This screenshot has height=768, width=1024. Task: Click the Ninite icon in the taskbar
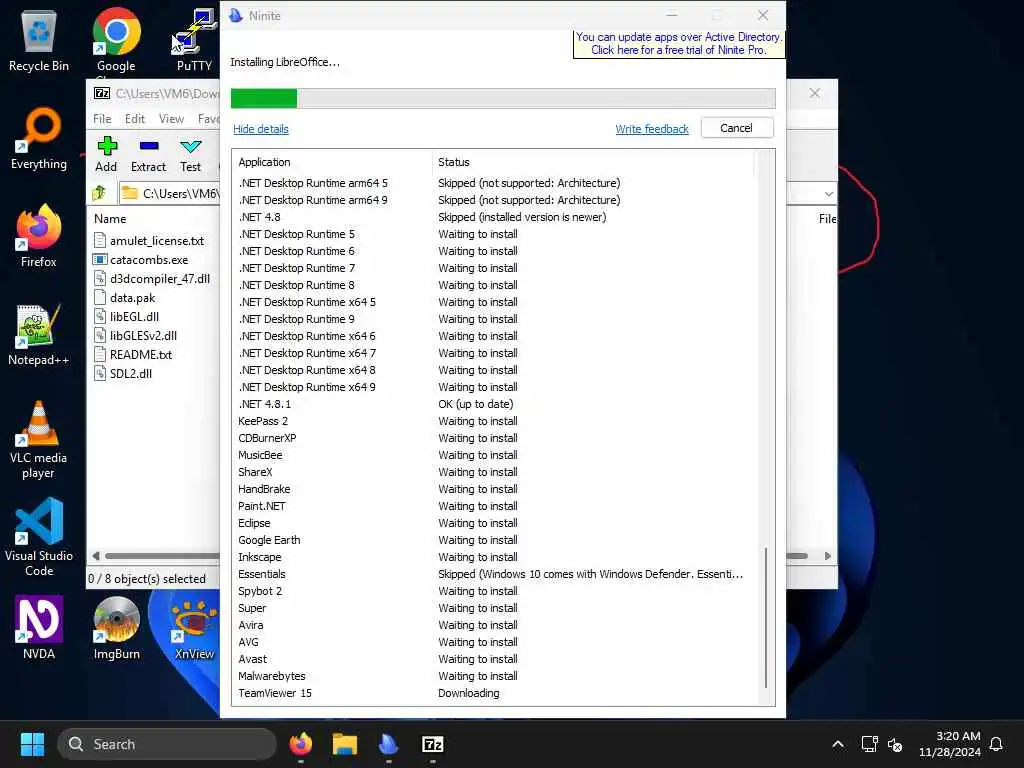click(389, 744)
